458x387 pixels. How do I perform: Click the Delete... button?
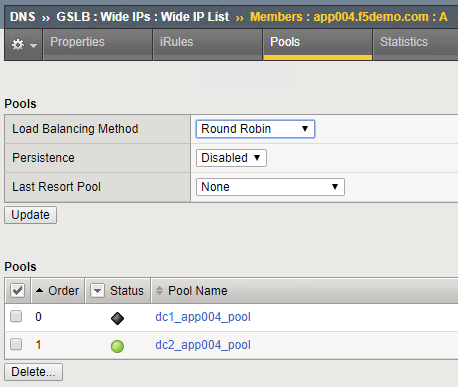[x=33, y=372]
